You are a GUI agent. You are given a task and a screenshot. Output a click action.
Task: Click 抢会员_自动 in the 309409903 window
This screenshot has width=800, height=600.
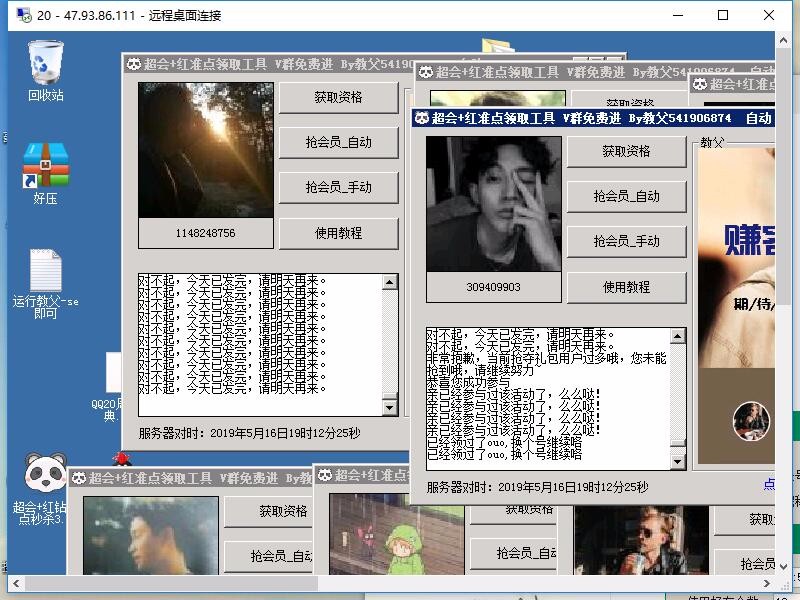tap(626, 196)
